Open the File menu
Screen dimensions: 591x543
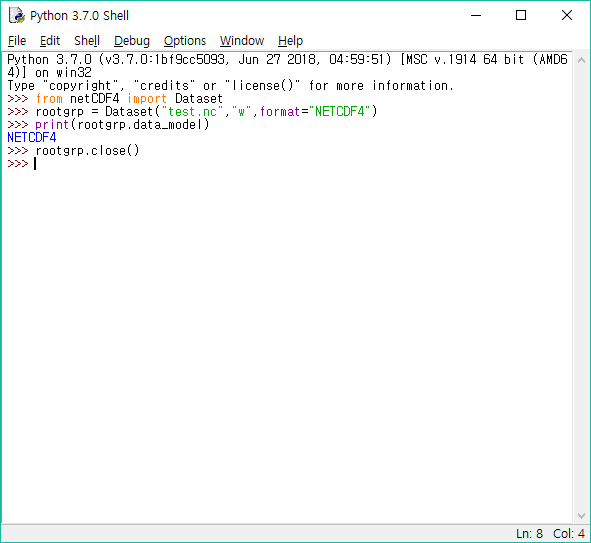[x=17, y=41]
